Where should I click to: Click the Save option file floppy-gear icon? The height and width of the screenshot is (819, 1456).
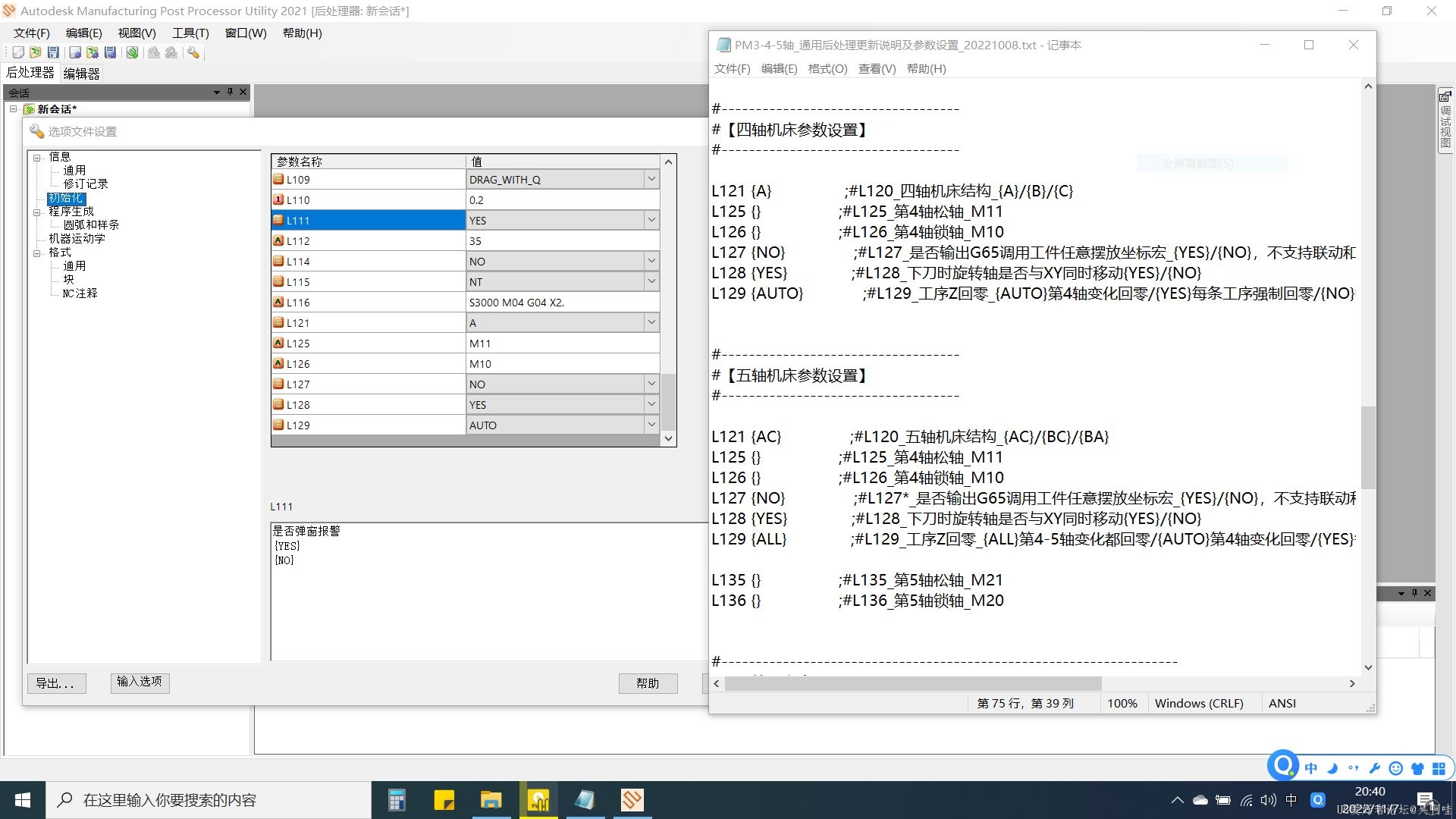(111, 52)
